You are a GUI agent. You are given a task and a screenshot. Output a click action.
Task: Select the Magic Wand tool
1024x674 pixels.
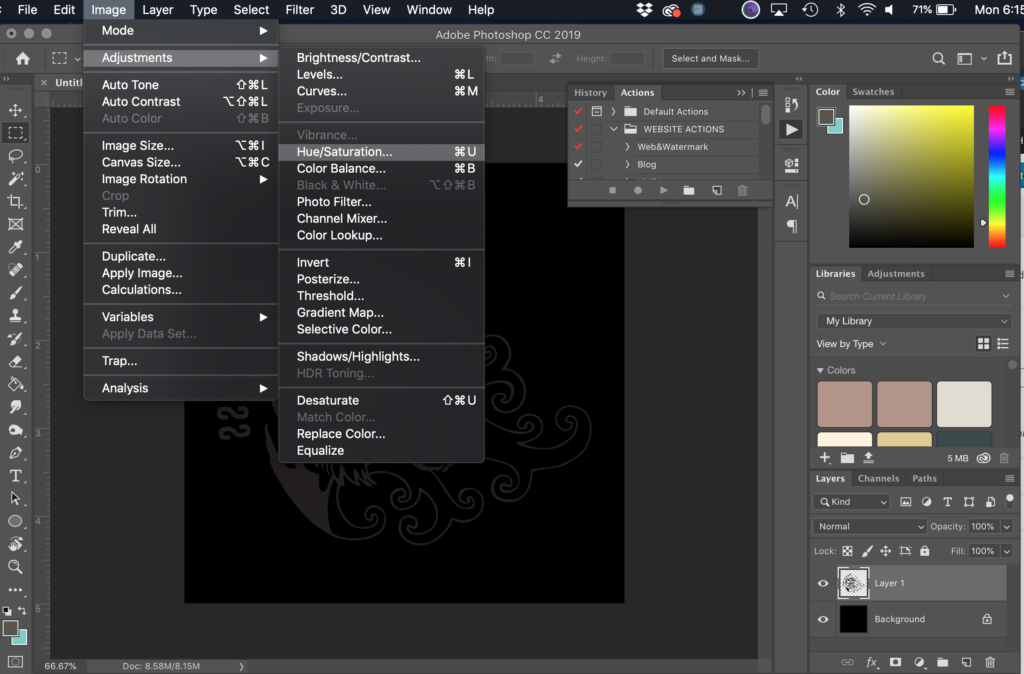[16, 178]
